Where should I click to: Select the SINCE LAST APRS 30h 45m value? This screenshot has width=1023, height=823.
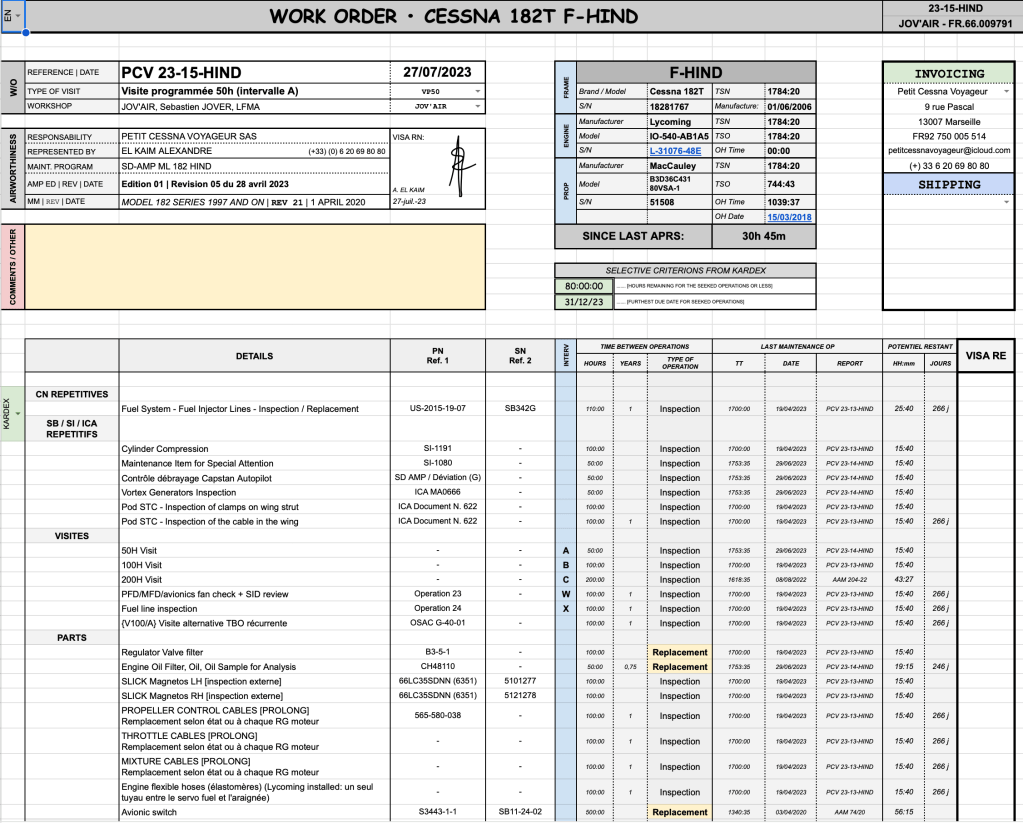(x=764, y=237)
